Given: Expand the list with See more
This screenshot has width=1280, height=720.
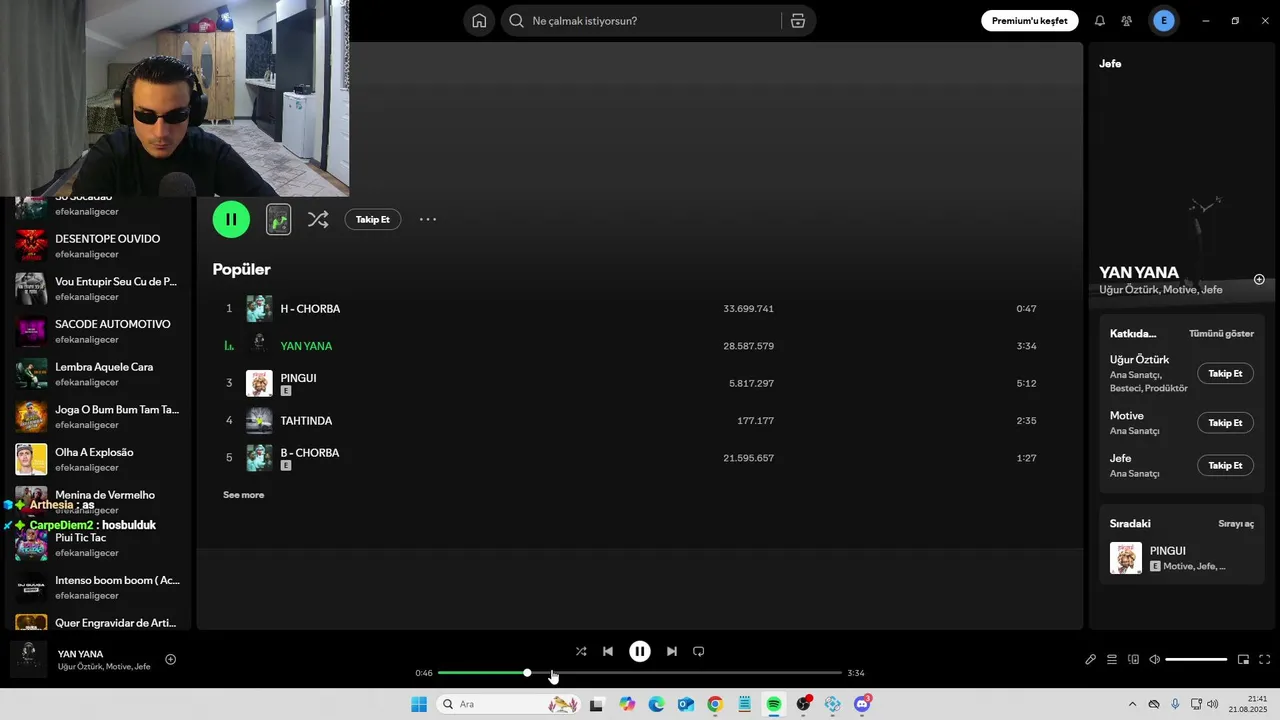Looking at the screenshot, I should pos(244,495).
